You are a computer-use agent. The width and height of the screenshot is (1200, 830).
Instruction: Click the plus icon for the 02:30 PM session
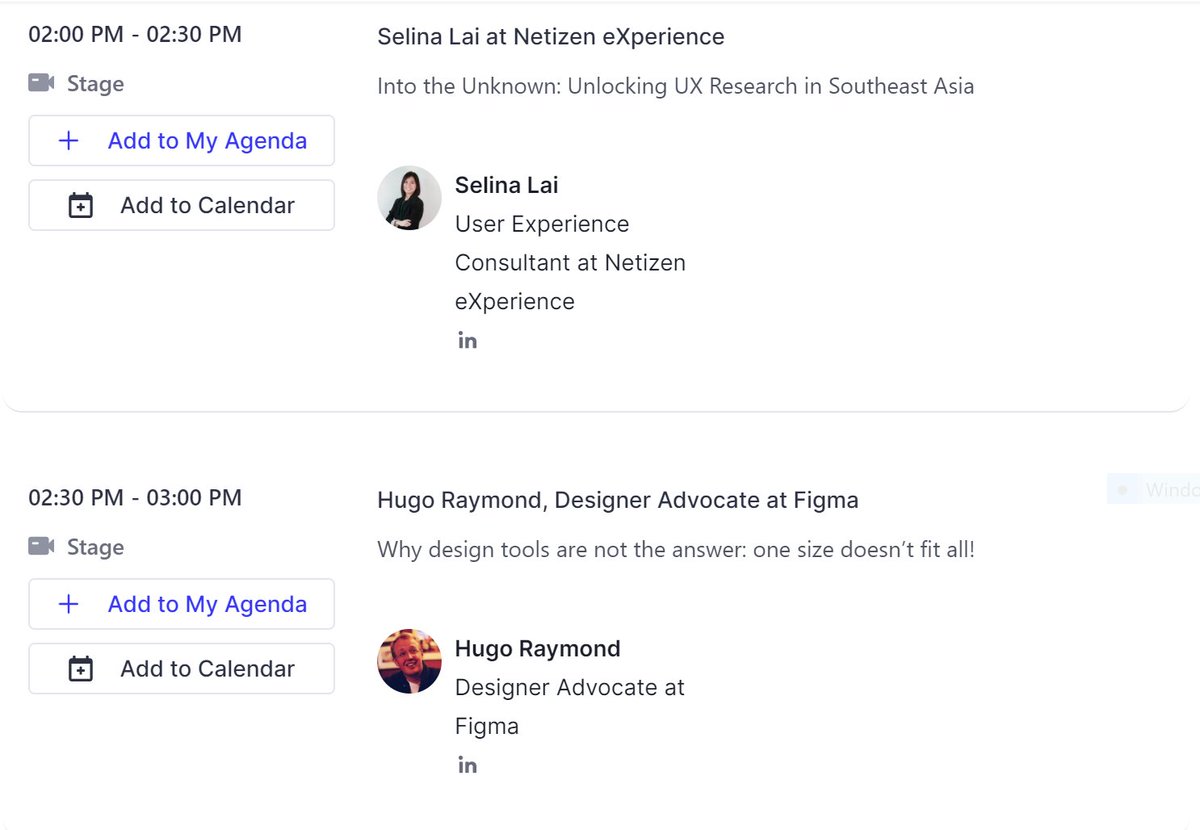68,604
